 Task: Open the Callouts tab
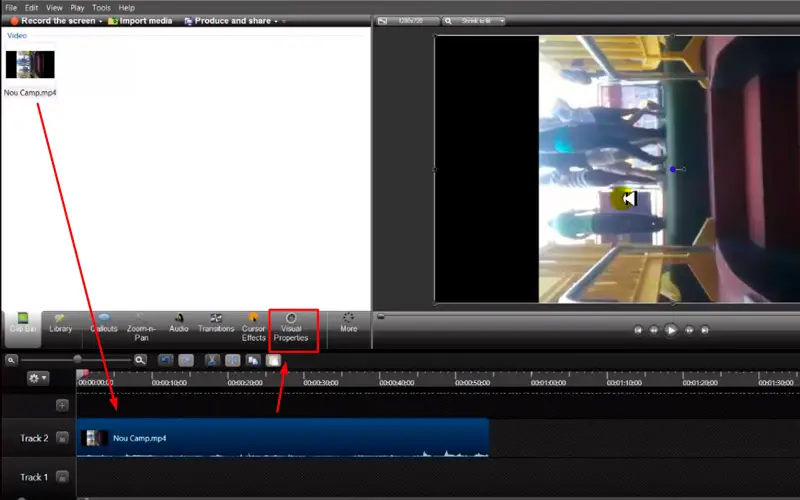pyautogui.click(x=104, y=323)
